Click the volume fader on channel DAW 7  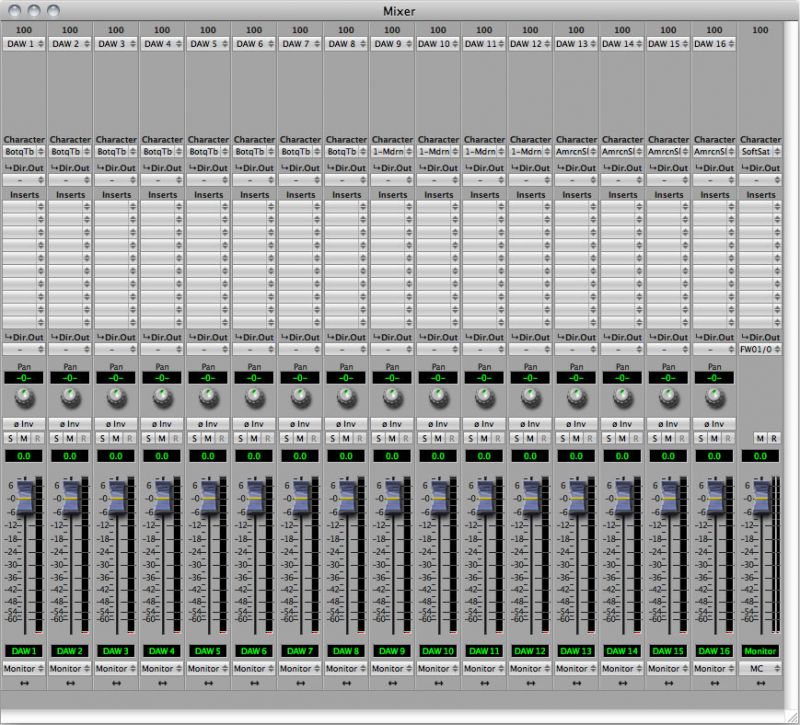coord(302,497)
